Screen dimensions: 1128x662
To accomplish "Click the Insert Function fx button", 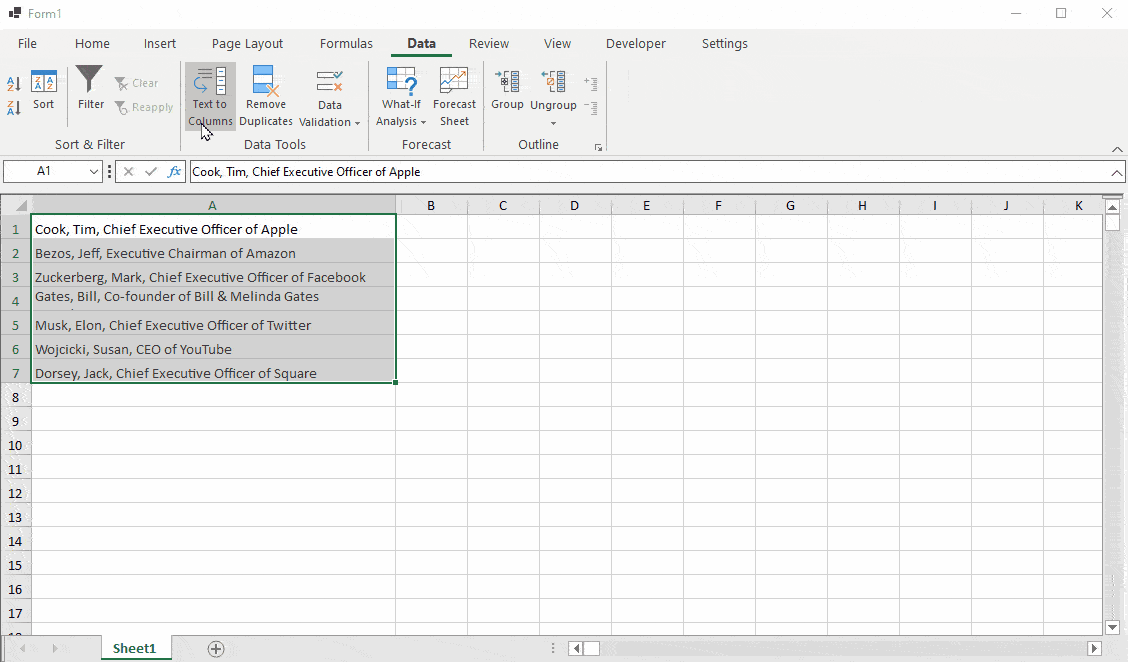I will click(174, 172).
